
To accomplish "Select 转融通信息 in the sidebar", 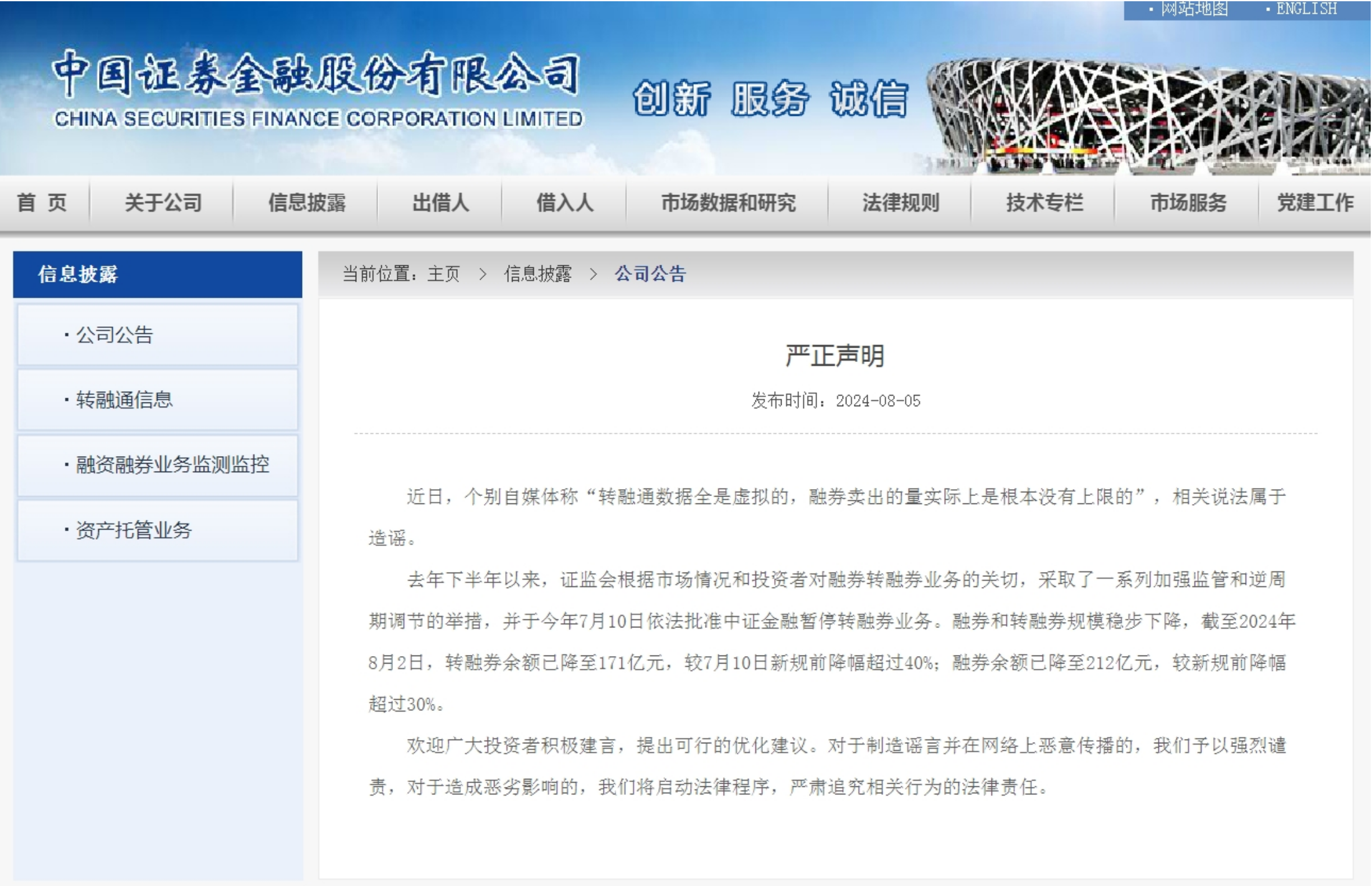I will point(158,399).
